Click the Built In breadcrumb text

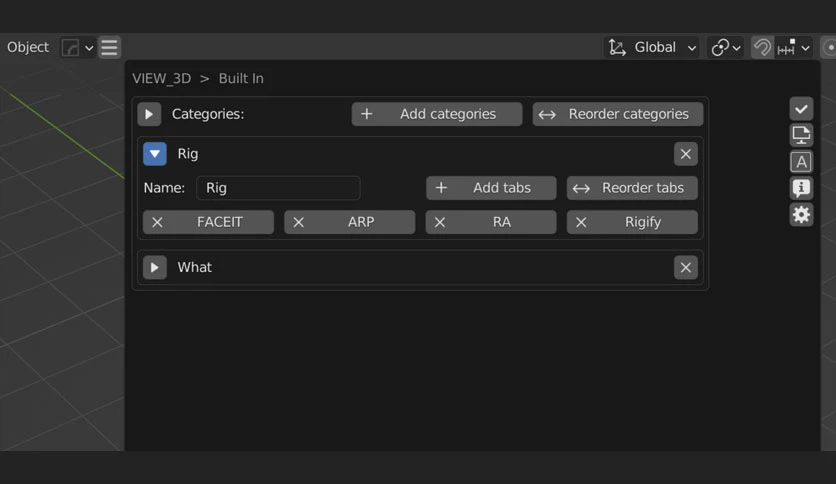241,78
